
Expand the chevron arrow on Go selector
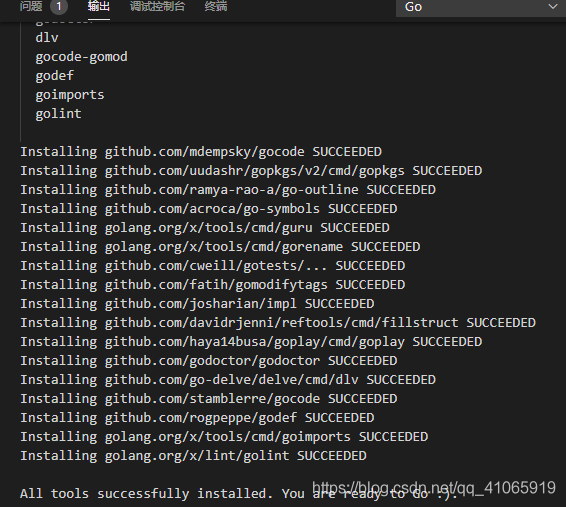click(x=552, y=7)
